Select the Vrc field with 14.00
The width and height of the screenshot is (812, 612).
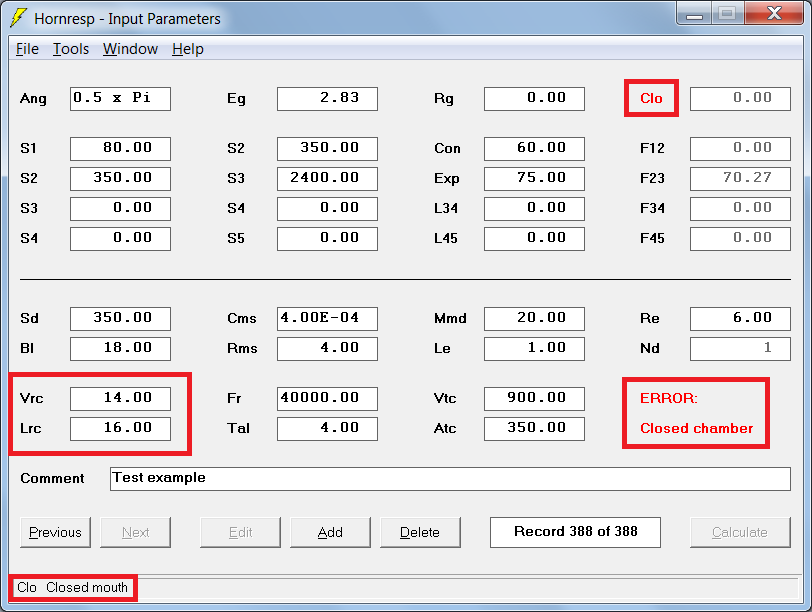click(x=120, y=399)
